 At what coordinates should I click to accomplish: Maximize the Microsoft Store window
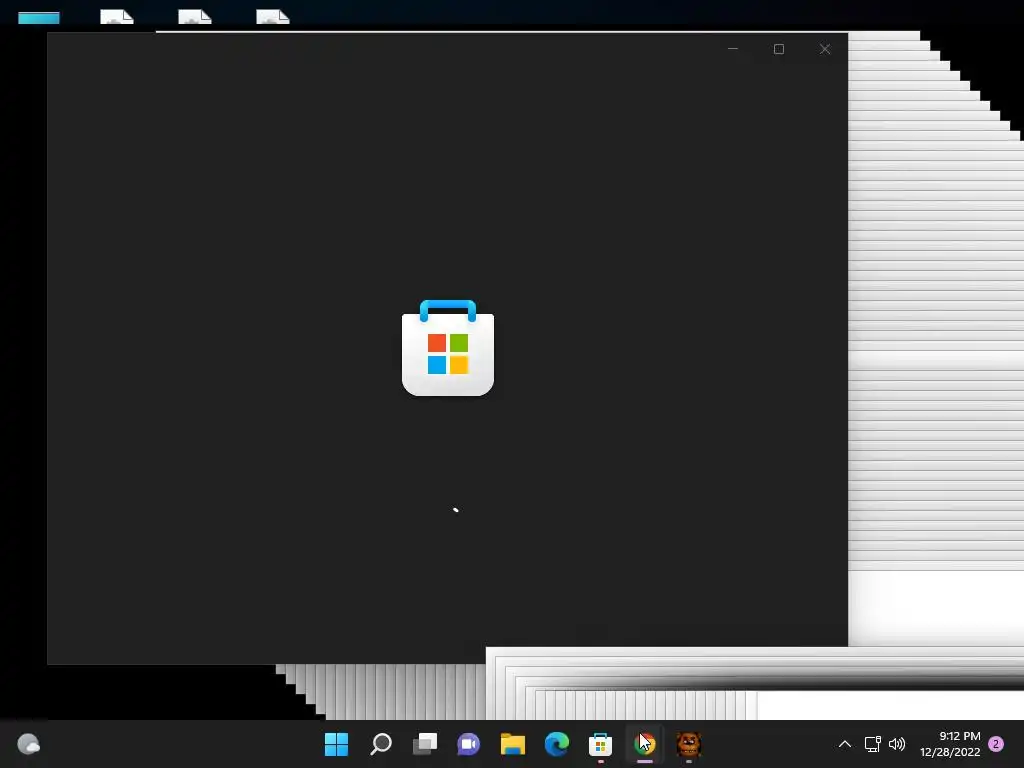(x=778, y=49)
